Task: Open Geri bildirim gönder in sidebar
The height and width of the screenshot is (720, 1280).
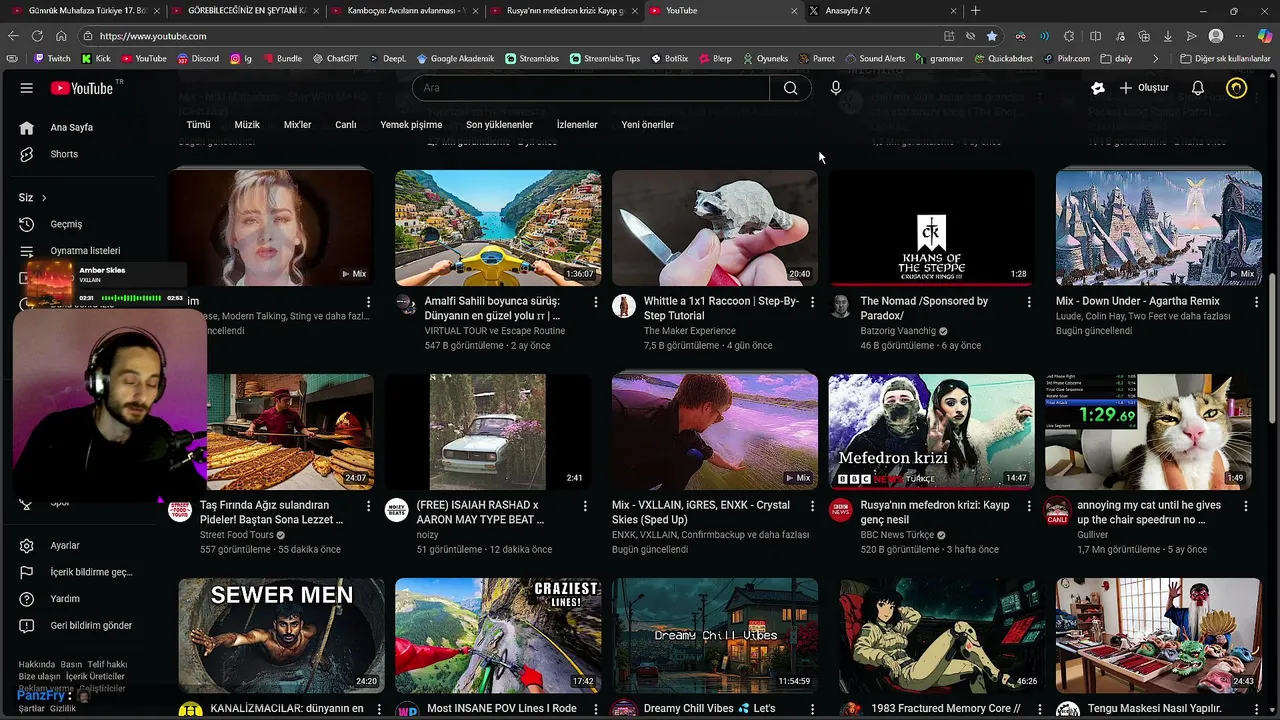Action: 90,625
